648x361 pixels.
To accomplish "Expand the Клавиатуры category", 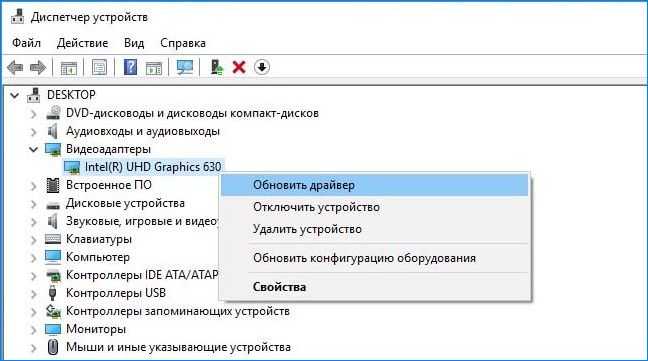I will pyautogui.click(x=34, y=240).
